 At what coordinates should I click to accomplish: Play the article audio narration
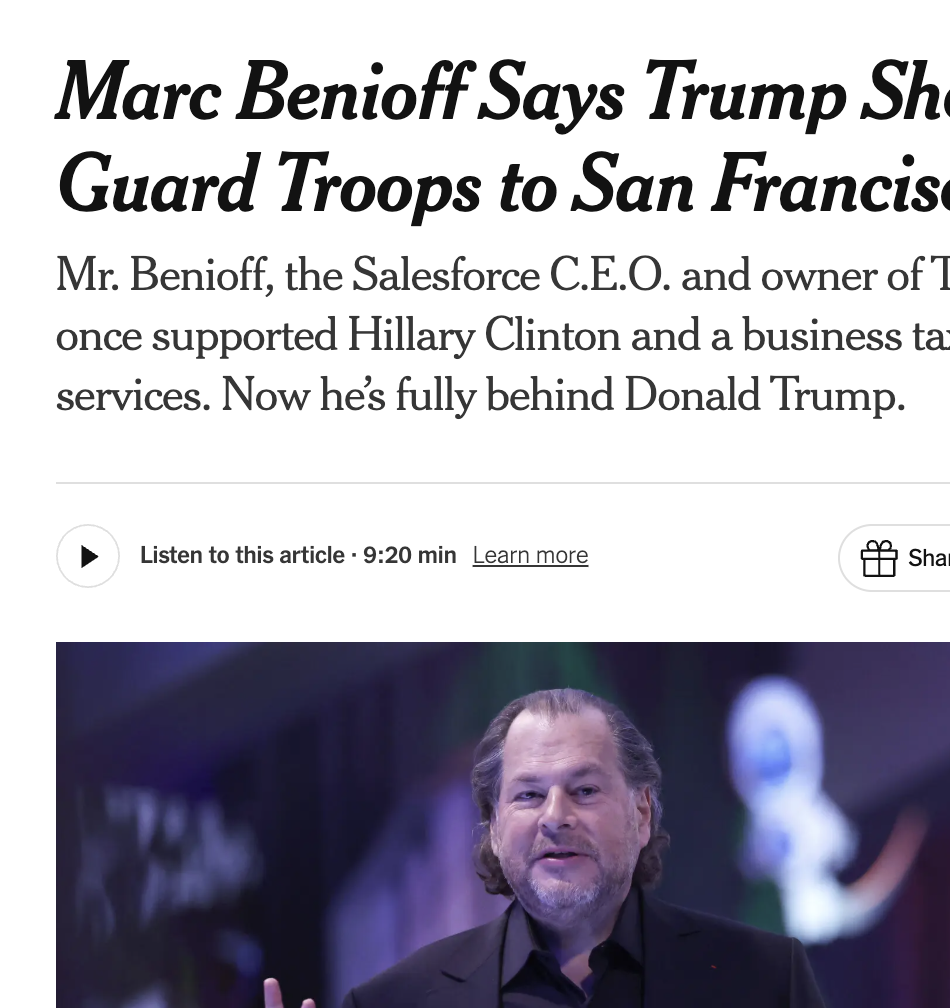point(88,556)
